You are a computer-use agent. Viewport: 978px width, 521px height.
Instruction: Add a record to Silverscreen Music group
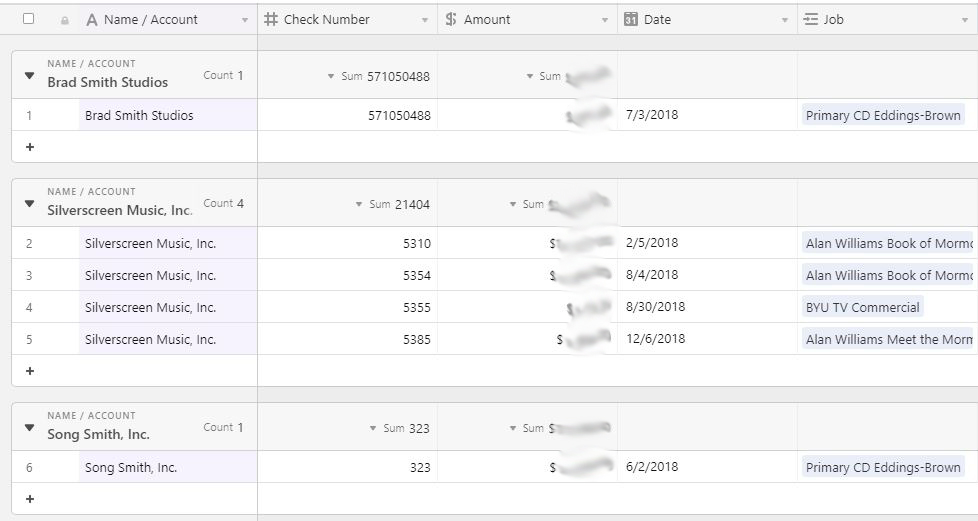pyautogui.click(x=29, y=371)
